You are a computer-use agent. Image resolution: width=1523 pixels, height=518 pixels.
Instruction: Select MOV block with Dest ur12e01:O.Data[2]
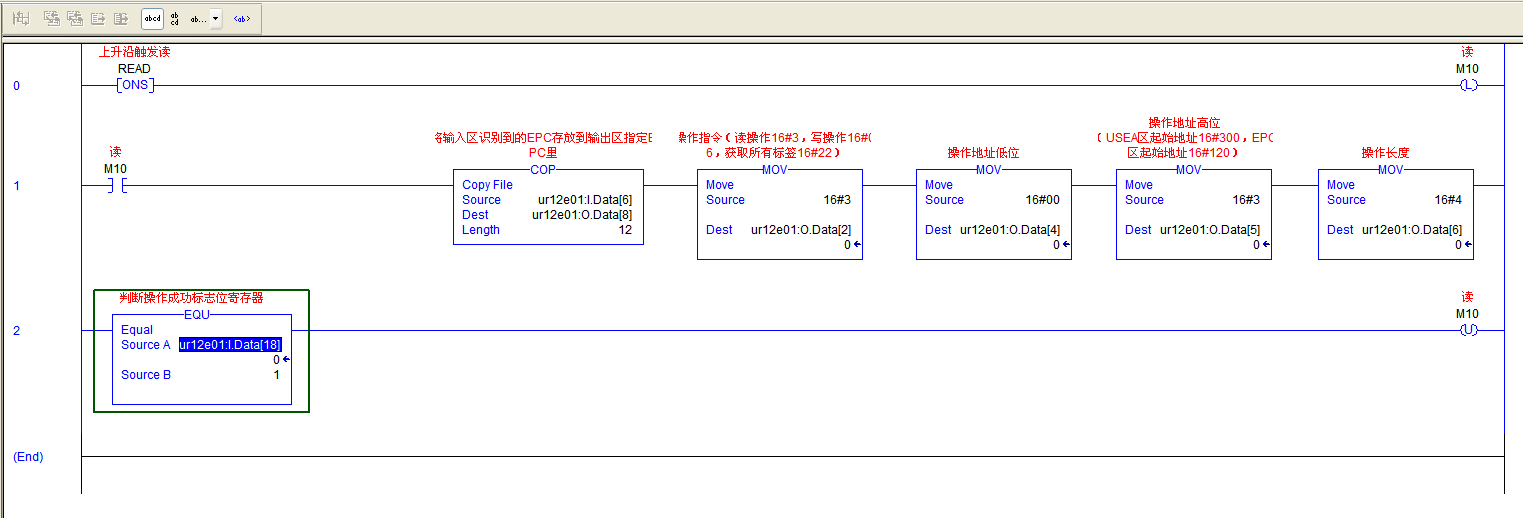[779, 214]
